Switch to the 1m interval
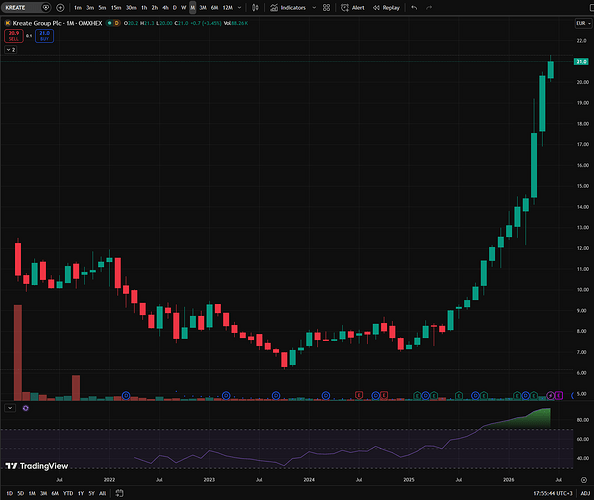Screen dimensions: 594x500 coord(78,8)
